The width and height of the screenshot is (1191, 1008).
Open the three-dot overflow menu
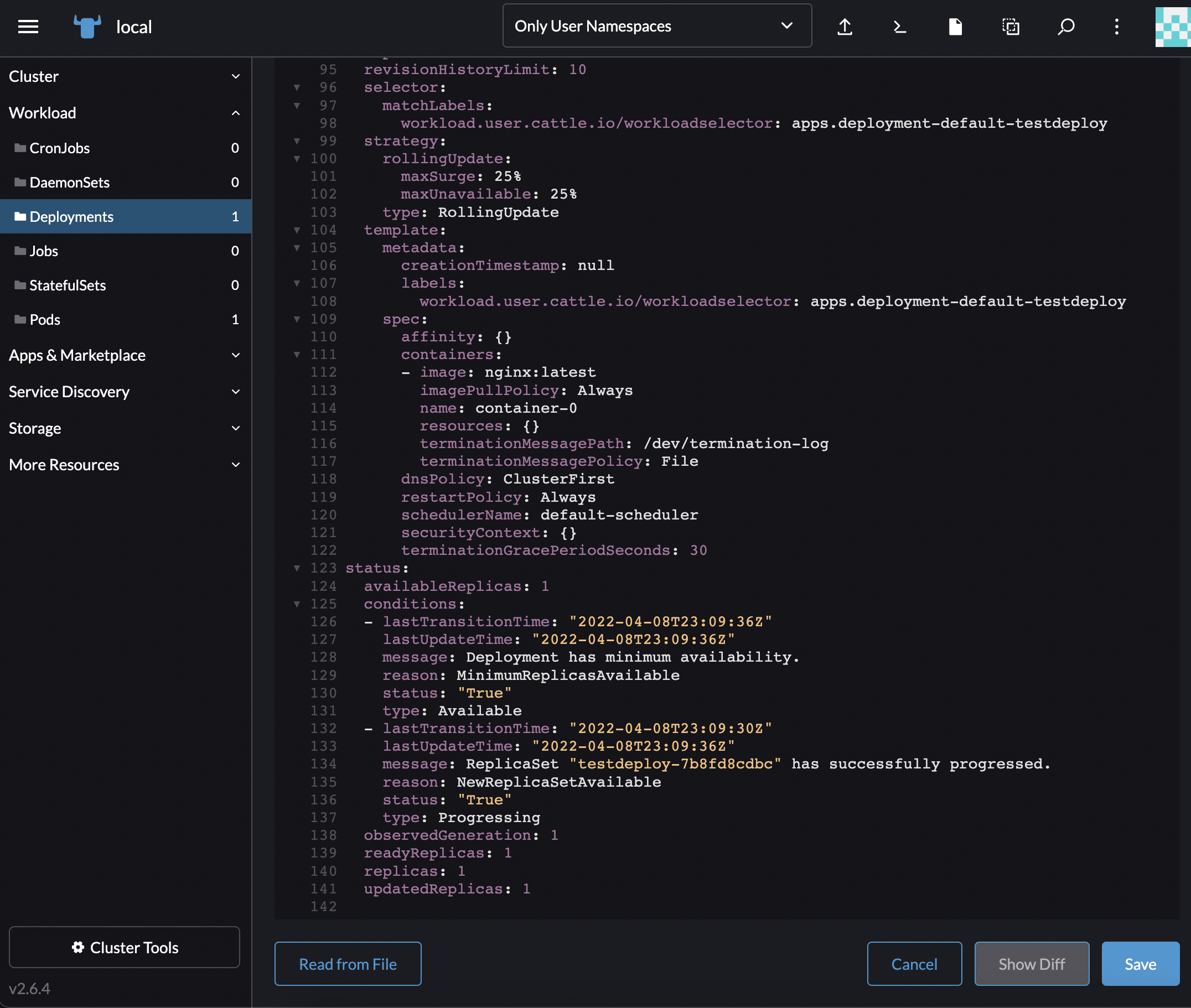tap(1116, 27)
